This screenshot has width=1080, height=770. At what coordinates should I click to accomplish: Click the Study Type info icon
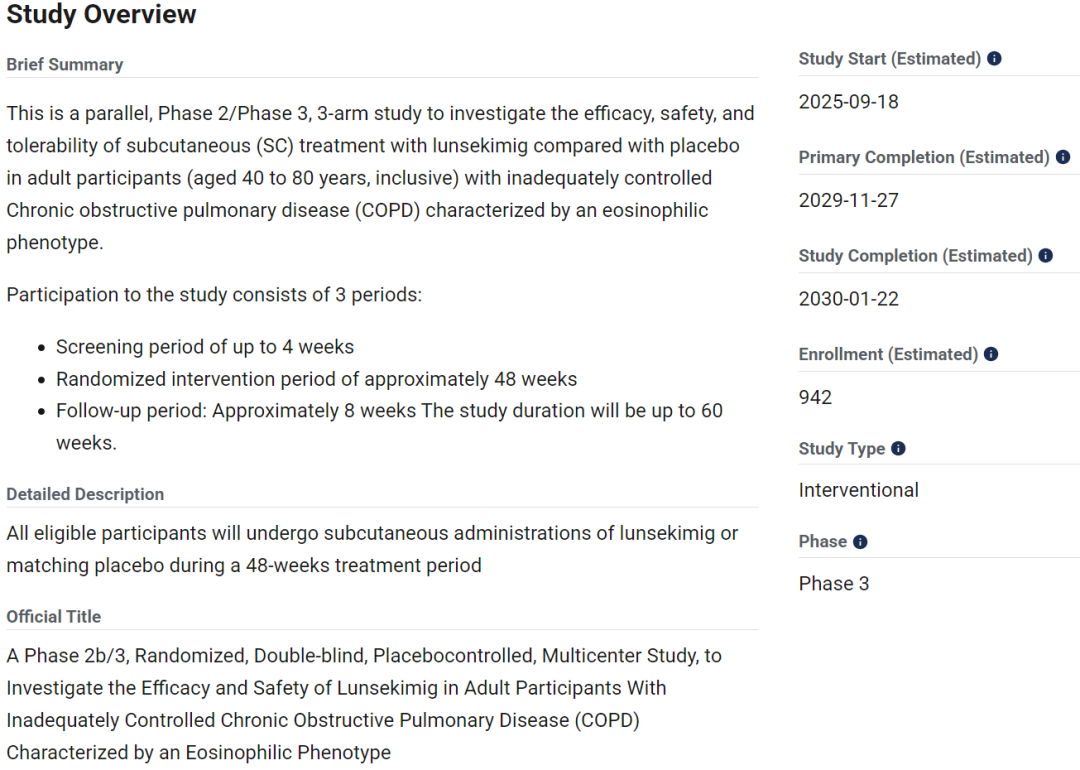coord(898,448)
